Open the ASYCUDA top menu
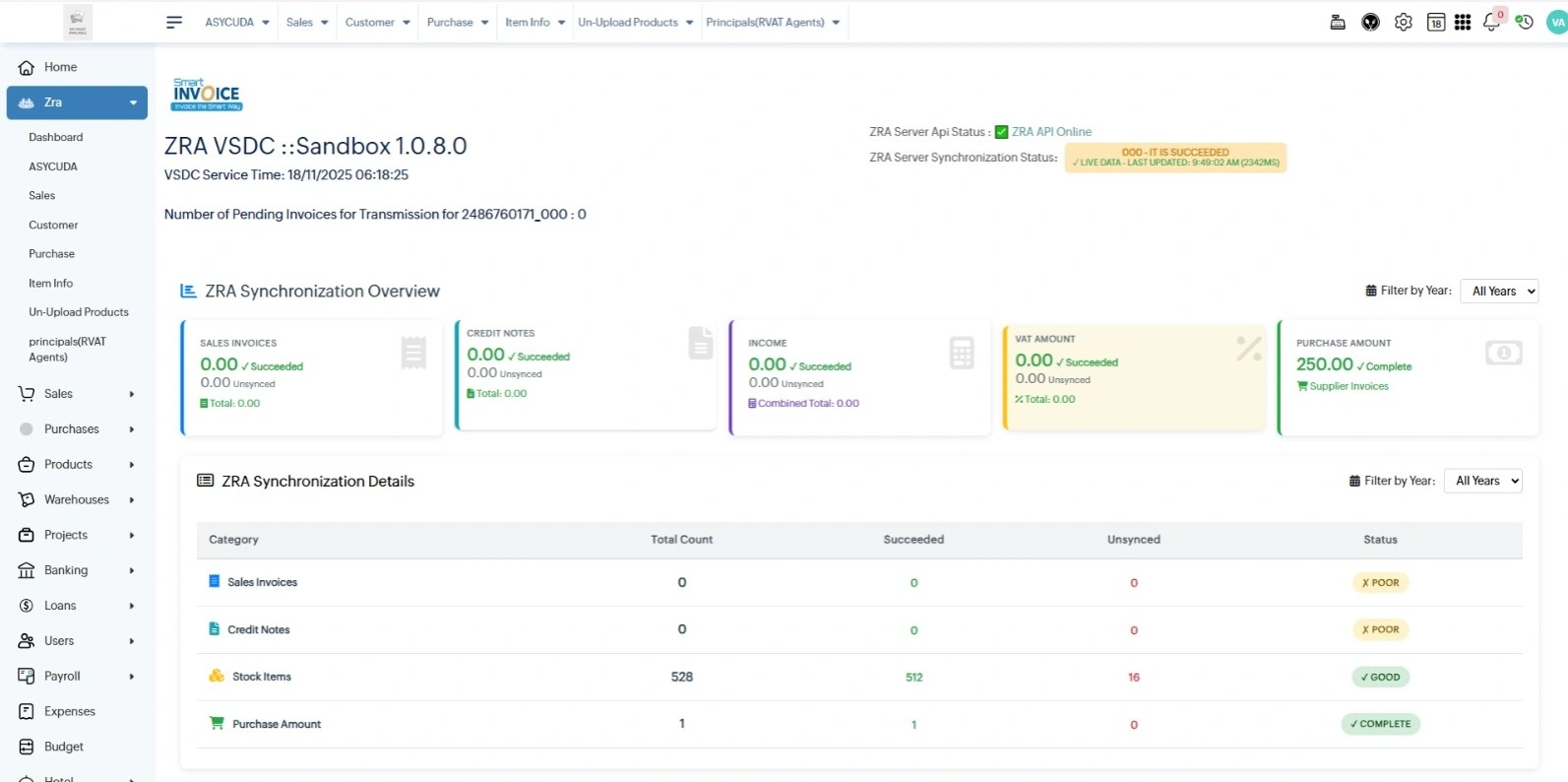The height and width of the screenshot is (782, 1568). 237,22
